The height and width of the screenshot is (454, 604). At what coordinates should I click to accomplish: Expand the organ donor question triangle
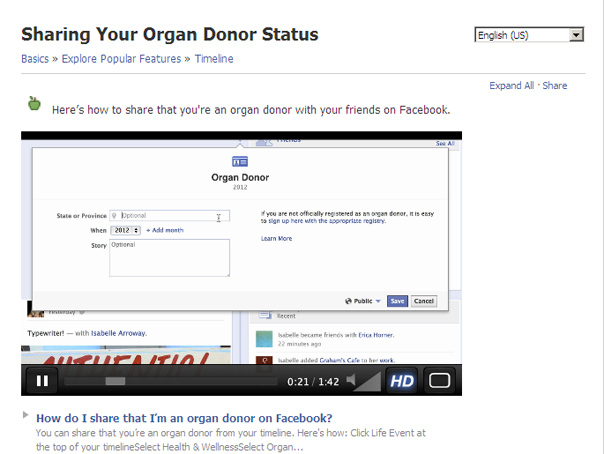pos(25,415)
